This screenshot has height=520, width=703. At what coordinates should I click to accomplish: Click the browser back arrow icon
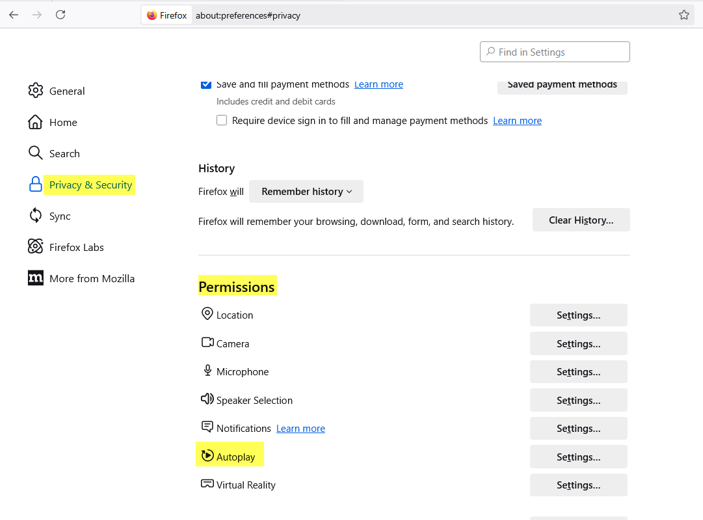(x=14, y=15)
